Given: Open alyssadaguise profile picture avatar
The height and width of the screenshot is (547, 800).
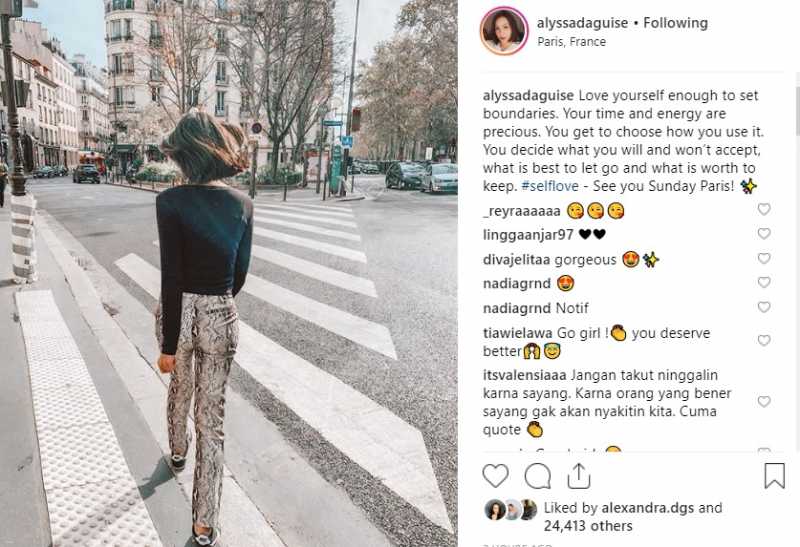Looking at the screenshot, I should 504,32.
